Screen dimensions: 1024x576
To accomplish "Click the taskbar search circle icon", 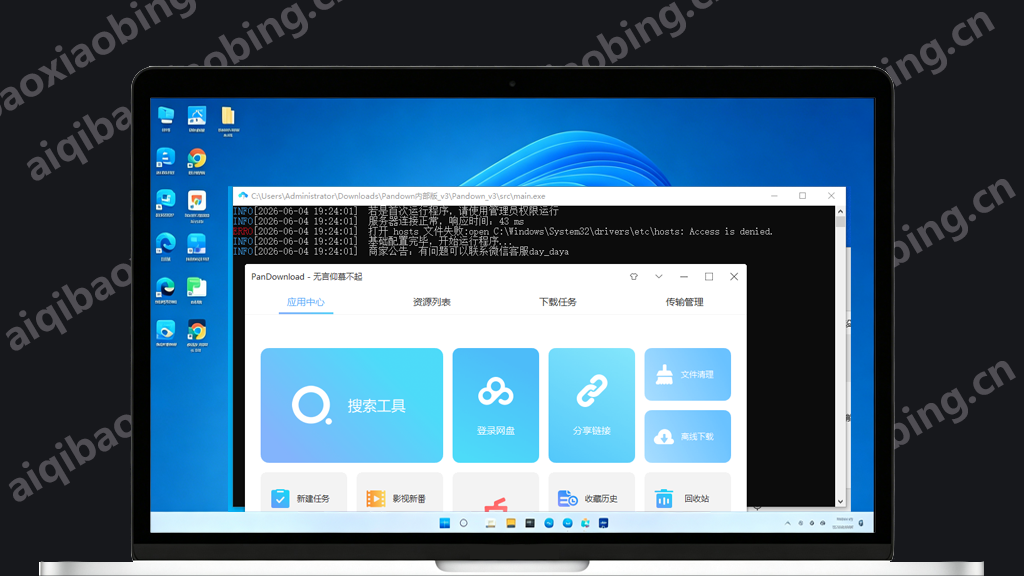I will coord(464,523).
